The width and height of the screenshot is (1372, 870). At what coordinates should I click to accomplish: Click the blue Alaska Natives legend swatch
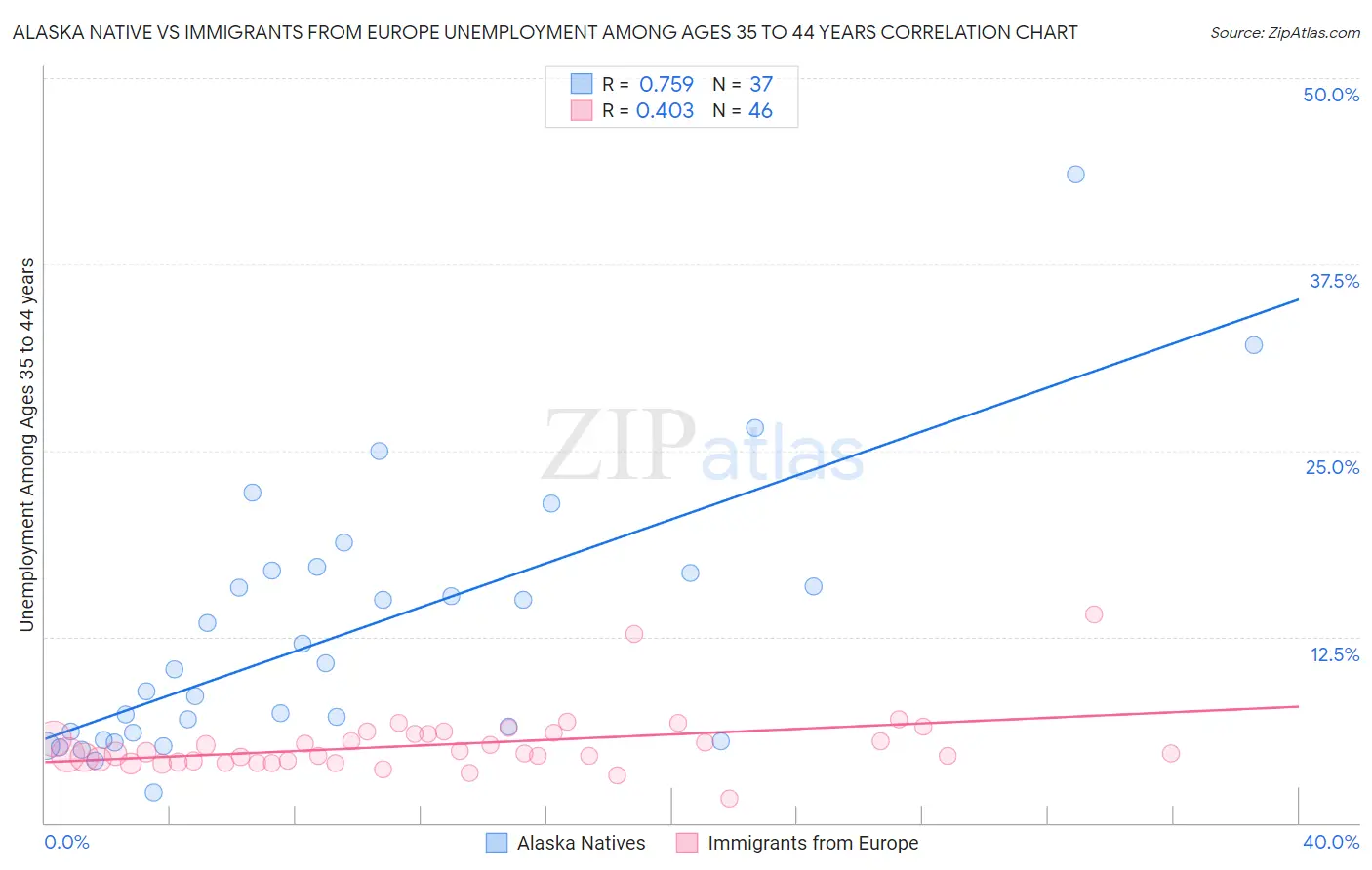coord(497,843)
